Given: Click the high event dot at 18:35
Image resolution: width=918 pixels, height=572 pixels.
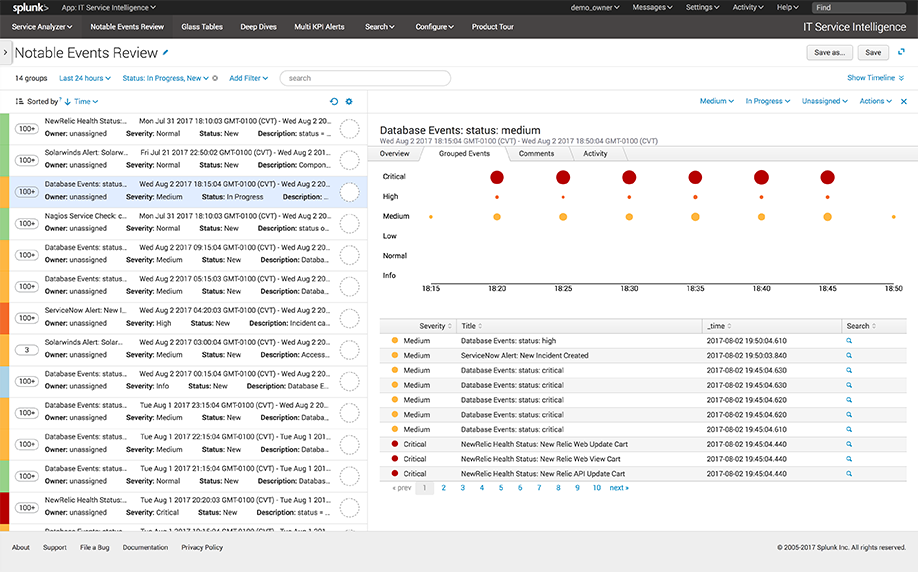Looking at the screenshot, I should click(x=696, y=197).
